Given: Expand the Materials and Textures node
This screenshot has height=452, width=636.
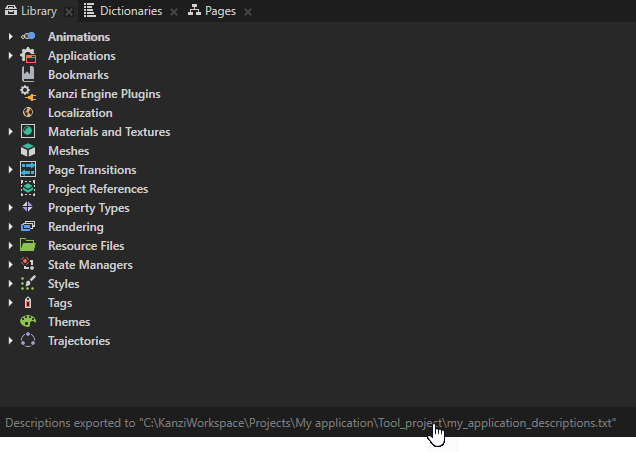Looking at the screenshot, I should (x=10, y=132).
